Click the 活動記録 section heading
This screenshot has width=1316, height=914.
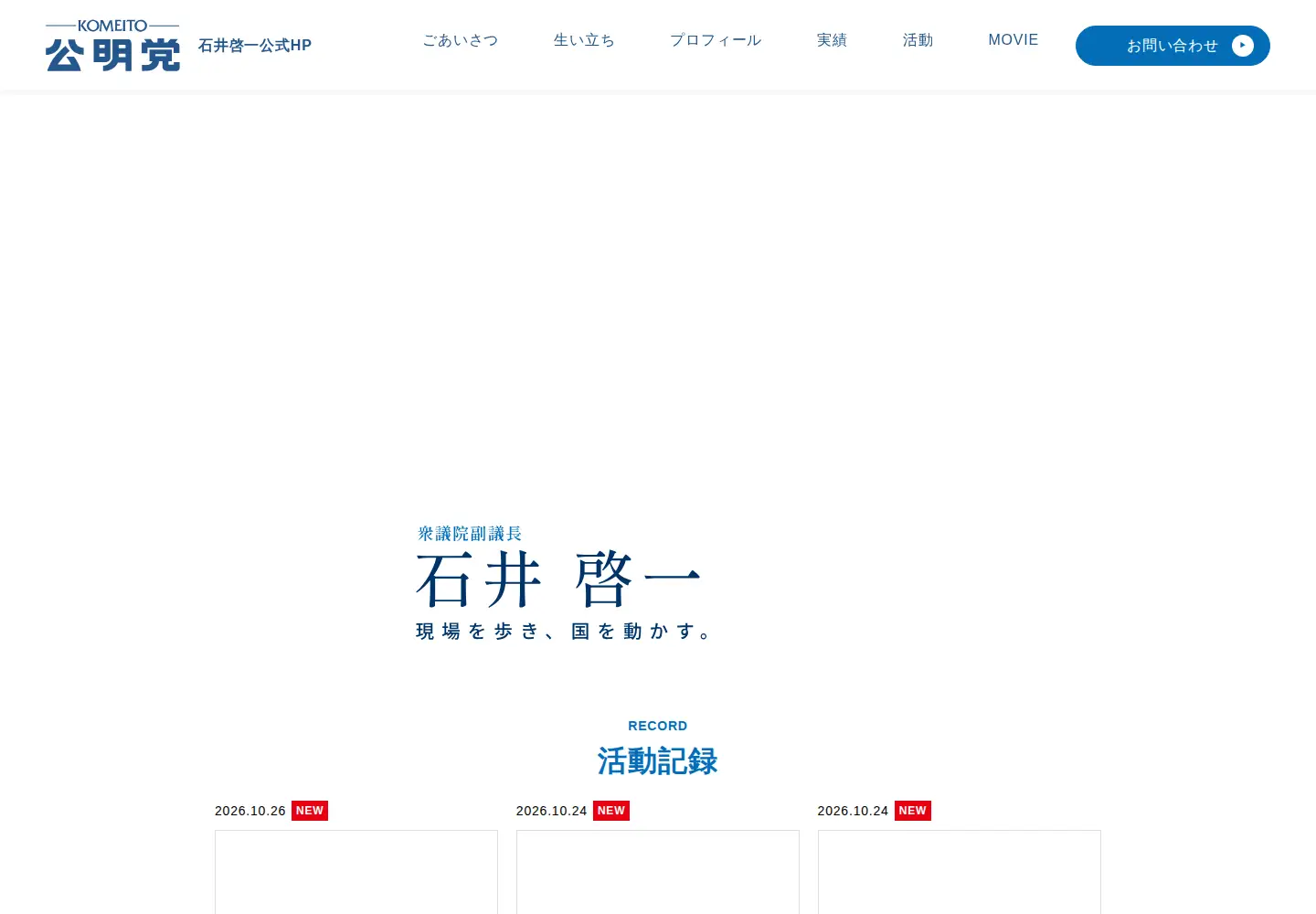658,761
